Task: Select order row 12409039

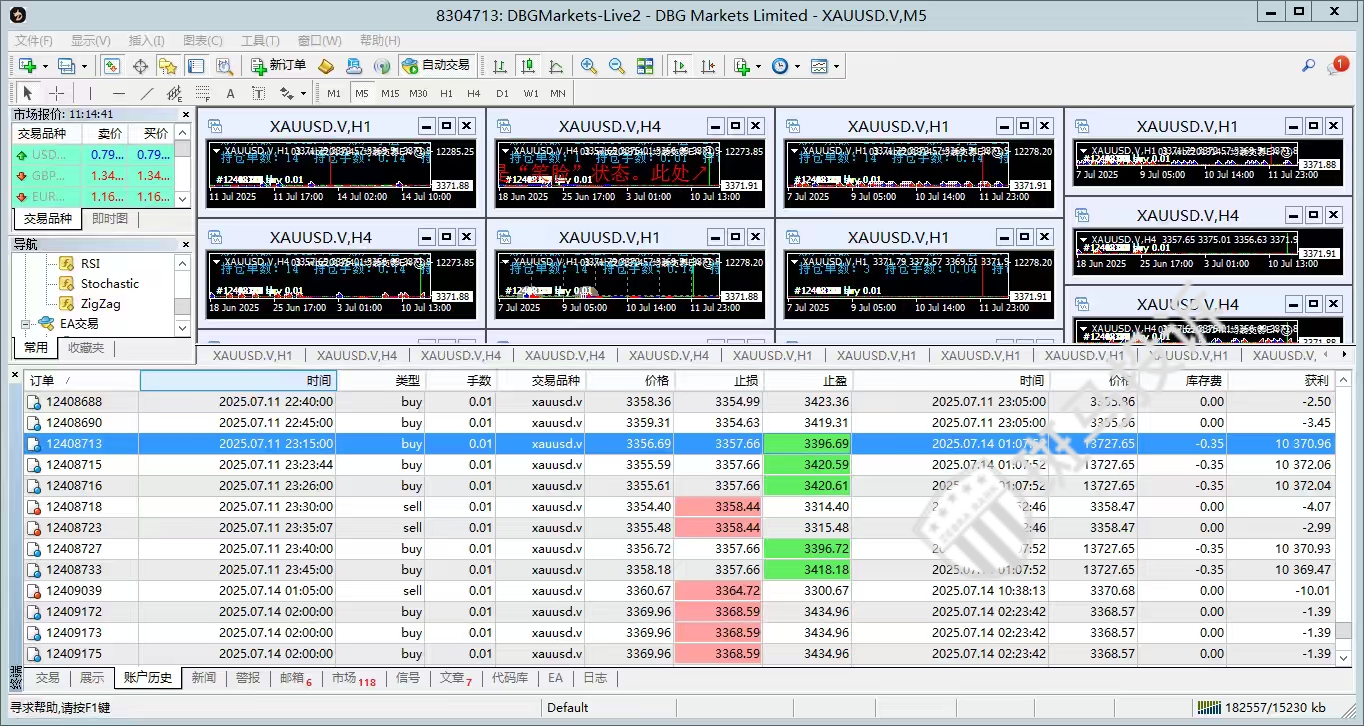Action: pyautogui.click(x=680, y=591)
